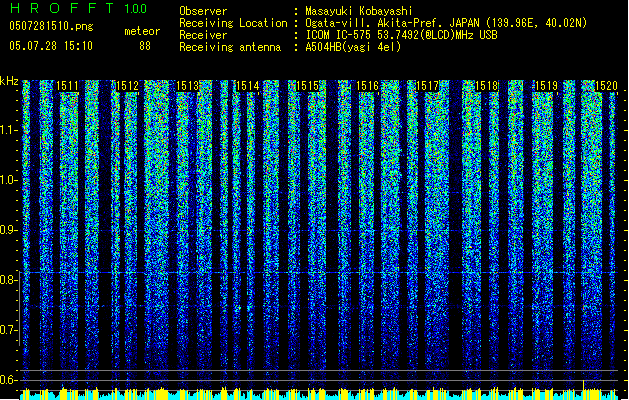Click the date stamp 05.07.28 15:10

51,46
